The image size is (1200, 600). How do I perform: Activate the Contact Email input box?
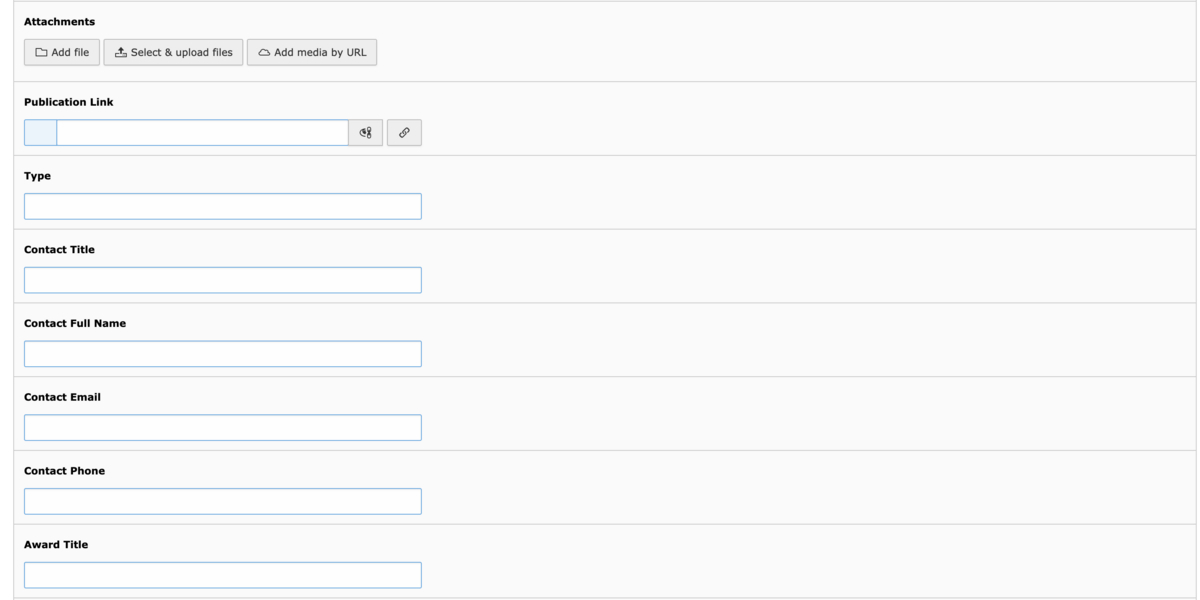223,428
